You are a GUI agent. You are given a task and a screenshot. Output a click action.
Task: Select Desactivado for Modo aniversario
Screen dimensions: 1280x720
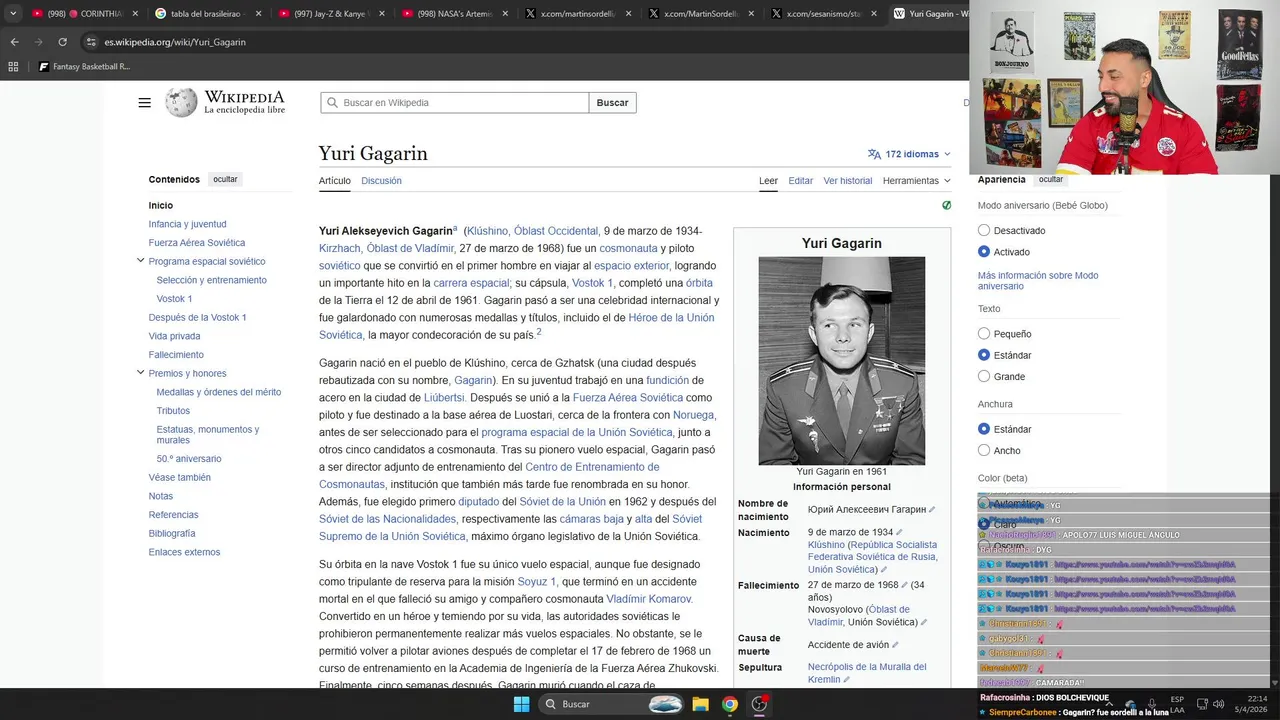[984, 230]
